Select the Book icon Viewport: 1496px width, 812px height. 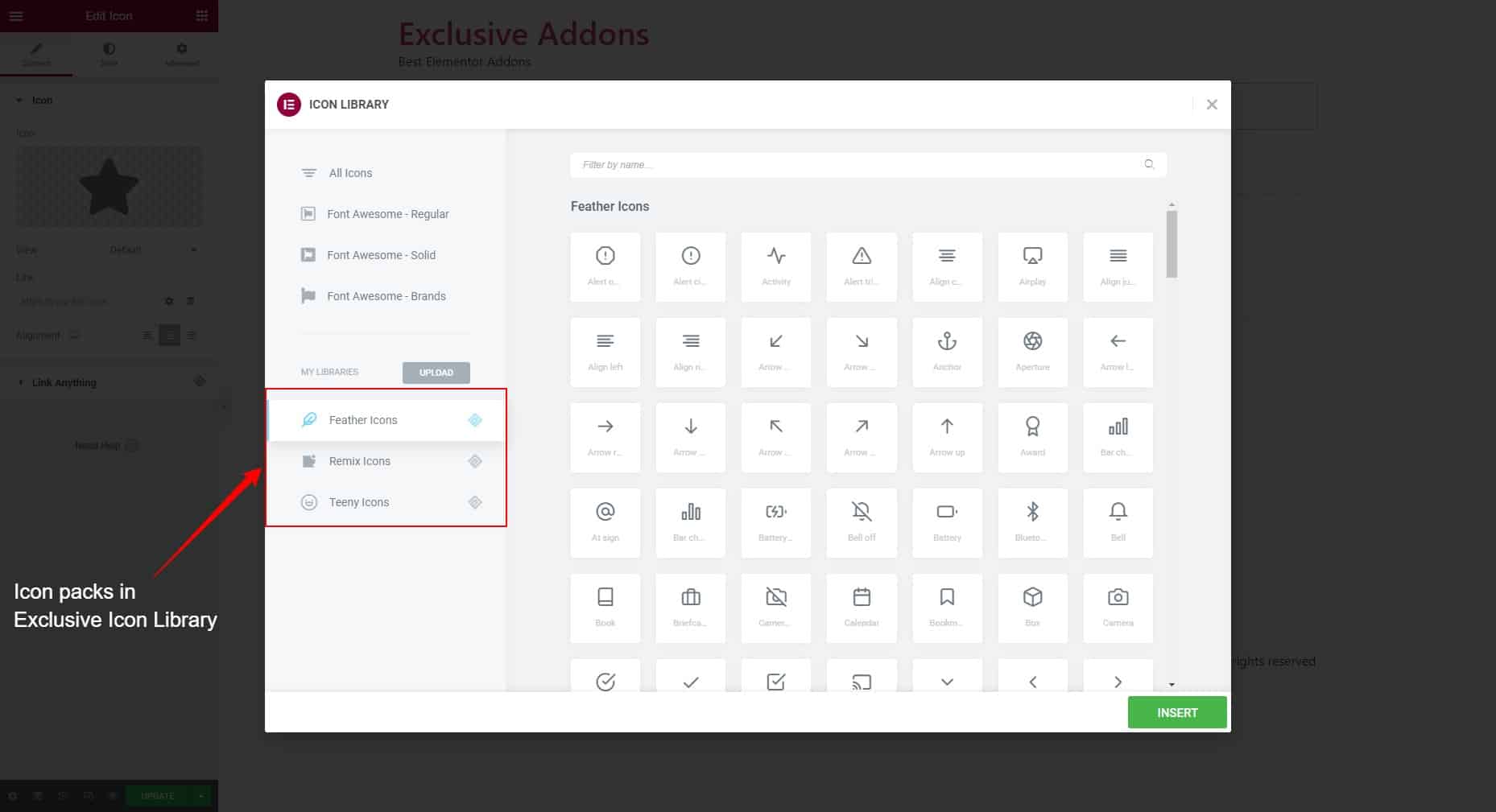pyautogui.click(x=605, y=608)
